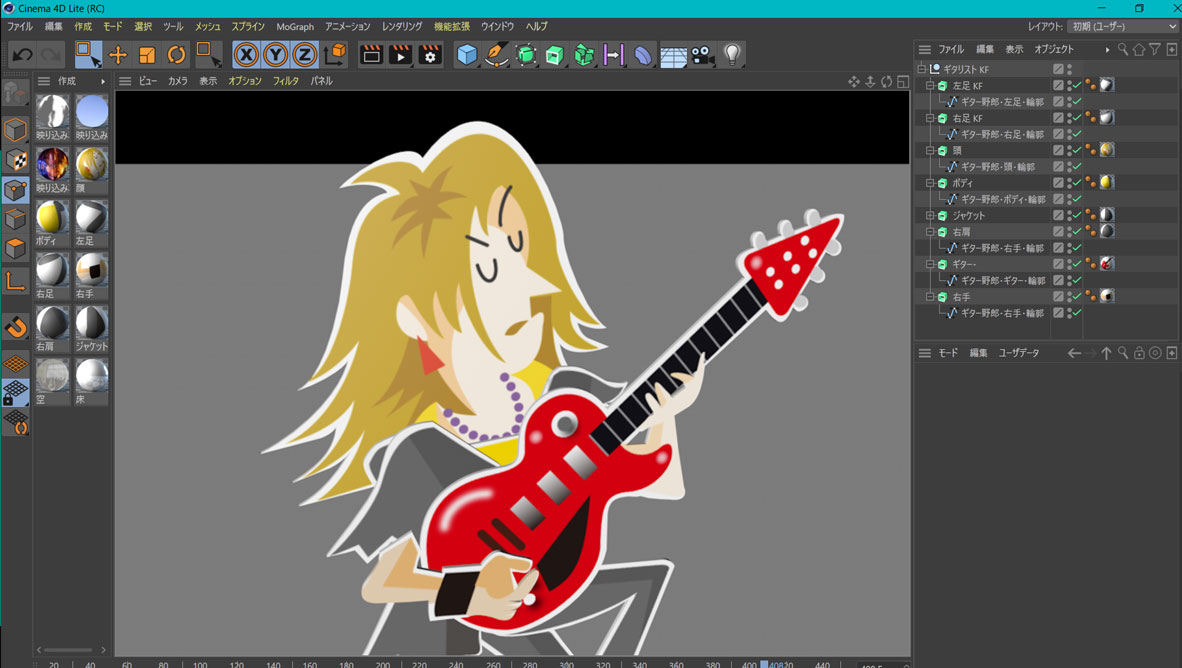Click the Cube primitive icon
The height and width of the screenshot is (668, 1182).
pos(467,55)
